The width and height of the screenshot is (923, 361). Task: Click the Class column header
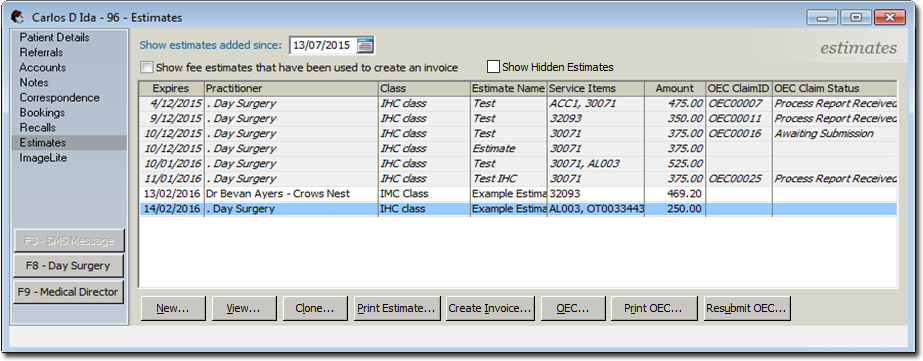click(424, 88)
